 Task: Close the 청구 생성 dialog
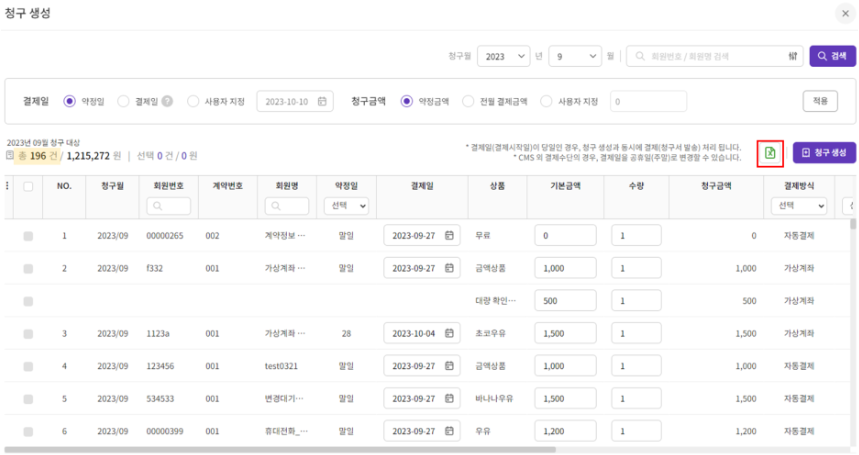coord(845,14)
